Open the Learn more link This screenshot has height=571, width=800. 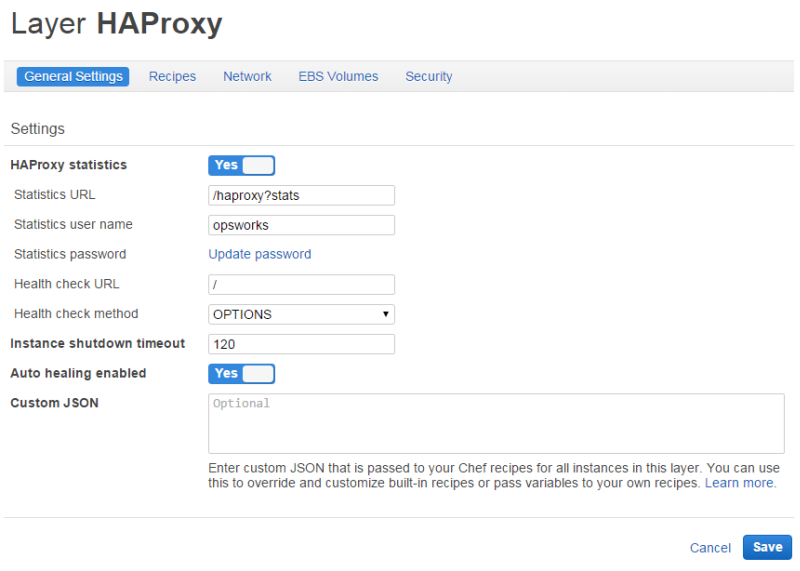740,483
